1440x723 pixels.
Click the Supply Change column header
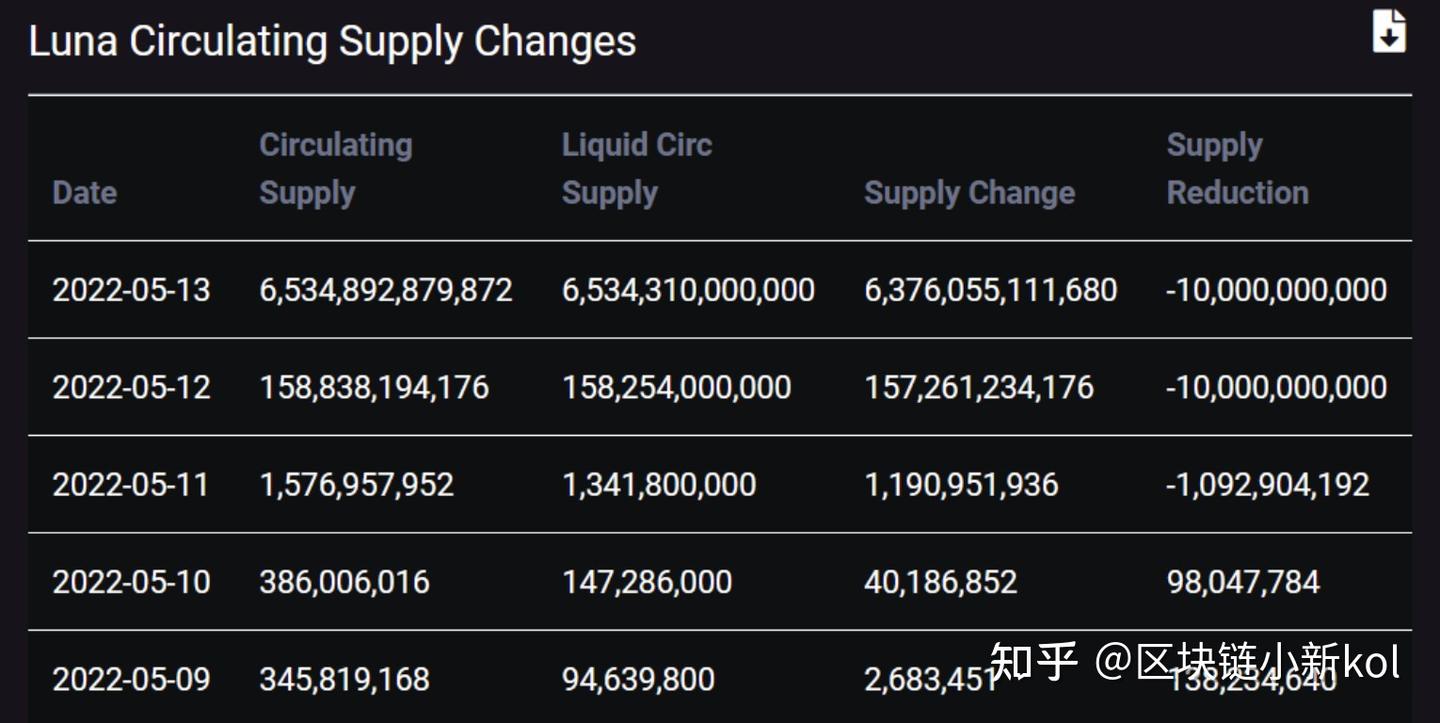[969, 192]
